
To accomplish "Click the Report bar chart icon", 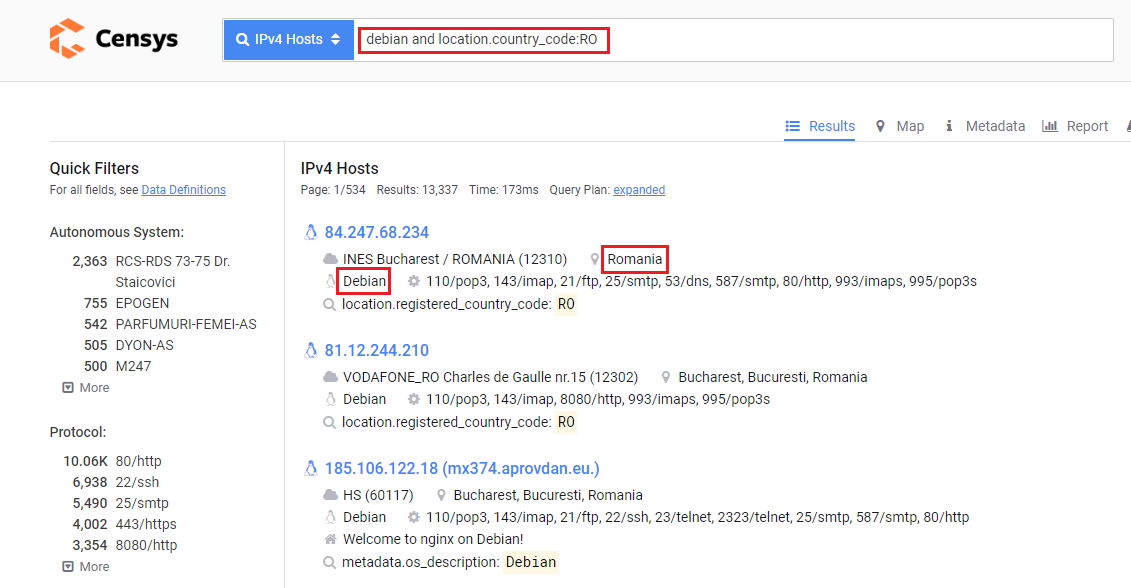I will coord(1049,126).
